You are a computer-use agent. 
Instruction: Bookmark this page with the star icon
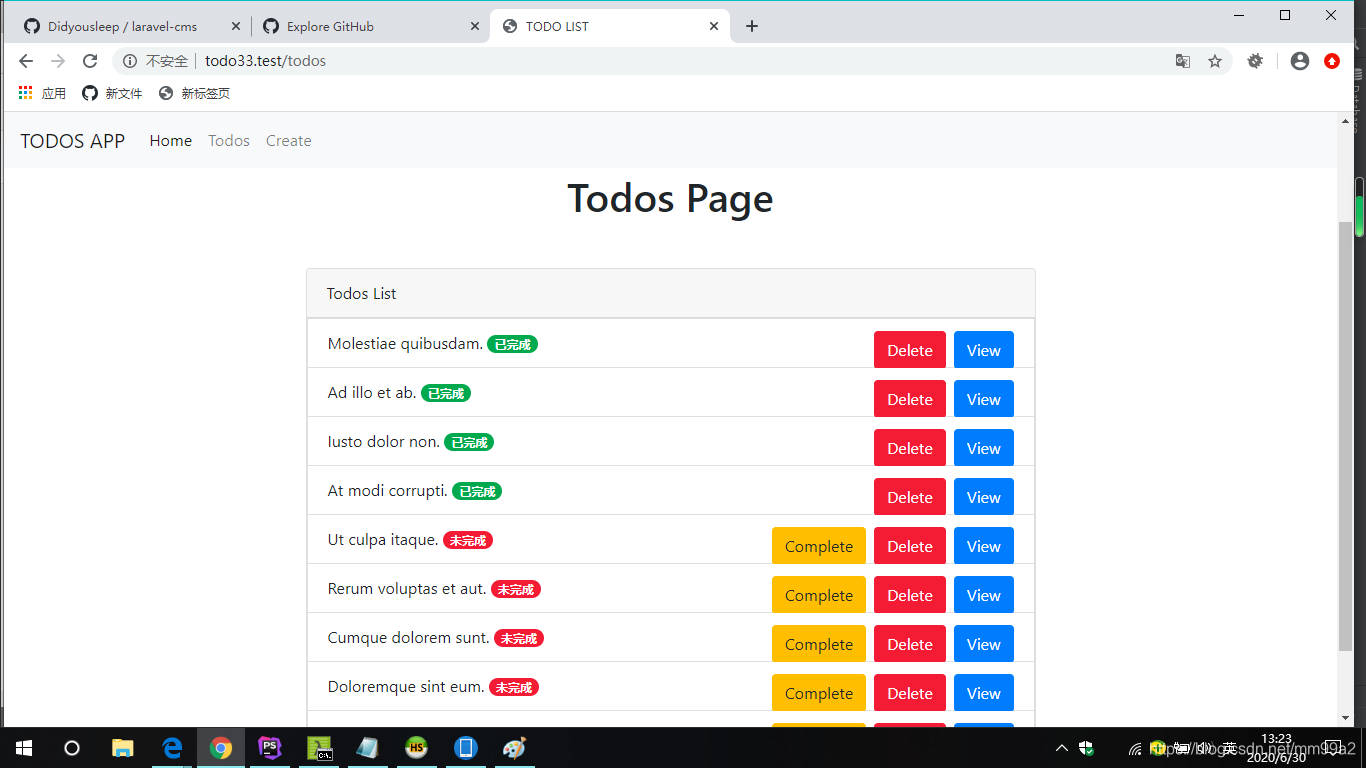coord(1215,61)
